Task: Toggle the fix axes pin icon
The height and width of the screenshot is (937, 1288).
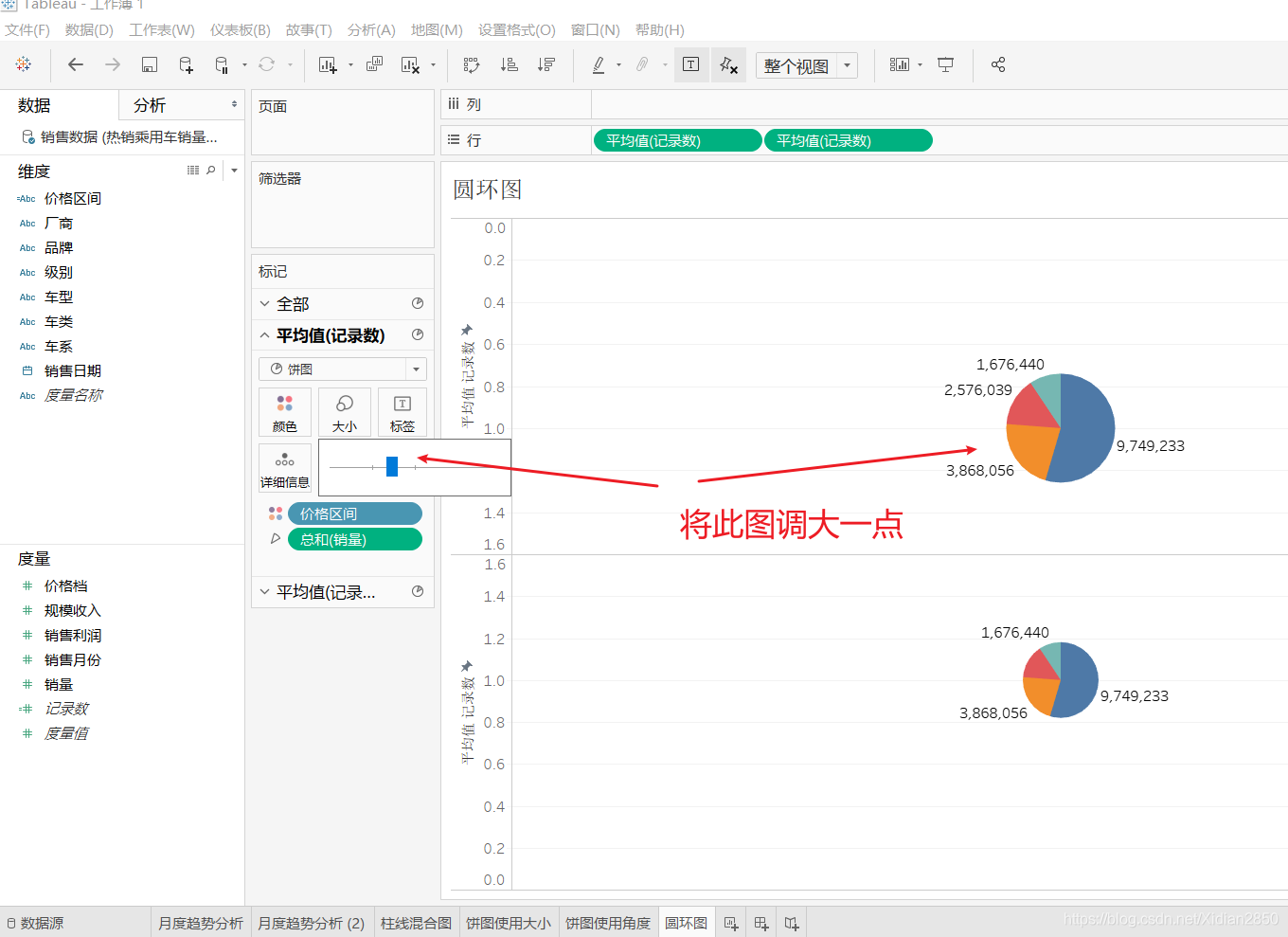Action: coord(728,64)
